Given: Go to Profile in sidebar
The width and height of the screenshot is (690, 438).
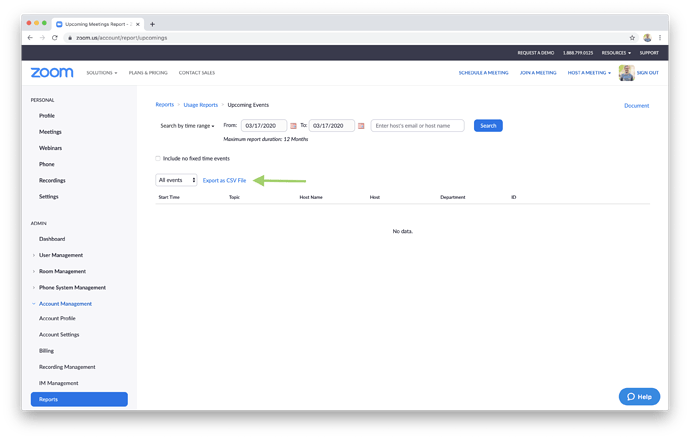Looking at the screenshot, I should pos(47,116).
